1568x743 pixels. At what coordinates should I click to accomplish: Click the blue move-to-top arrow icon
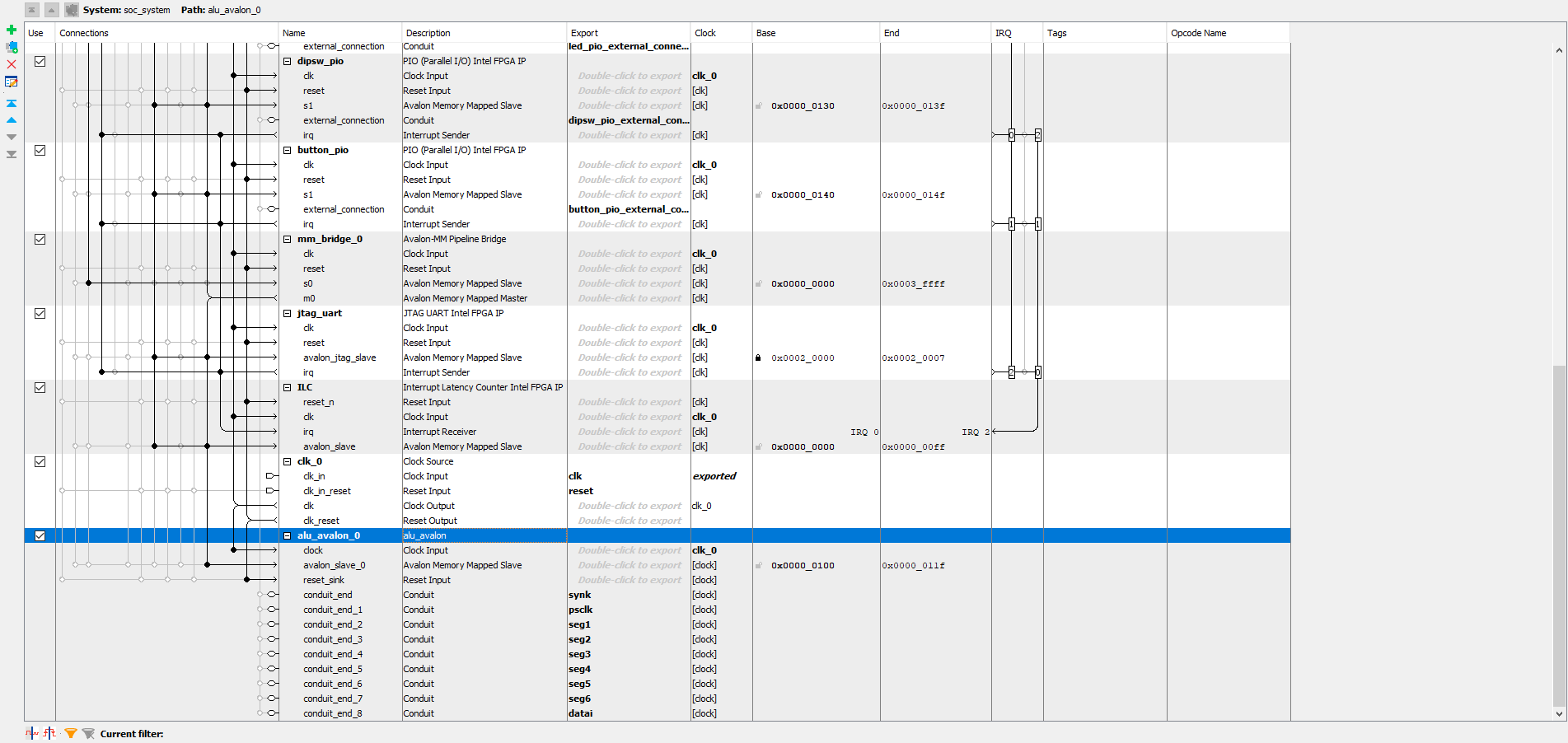coord(12,104)
